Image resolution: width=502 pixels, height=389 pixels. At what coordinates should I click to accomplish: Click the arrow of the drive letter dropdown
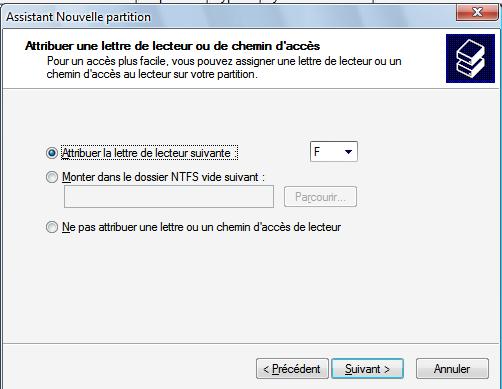(348, 152)
